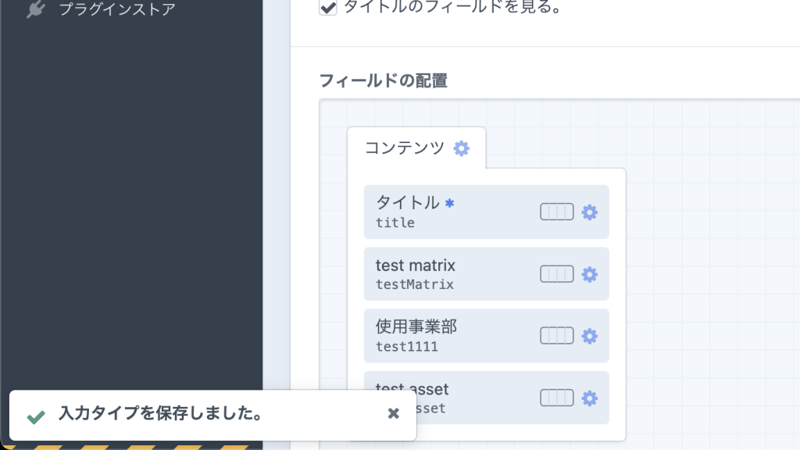Screen dimensions: 800x450
Task: Open the プラグインストア sidebar link
Action: 117,10
